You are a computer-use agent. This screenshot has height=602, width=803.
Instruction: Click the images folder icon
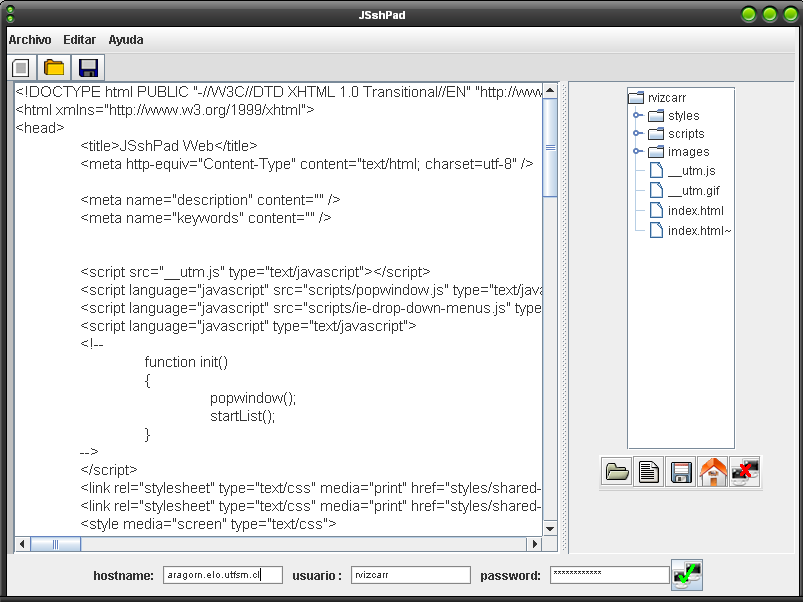[x=656, y=152]
